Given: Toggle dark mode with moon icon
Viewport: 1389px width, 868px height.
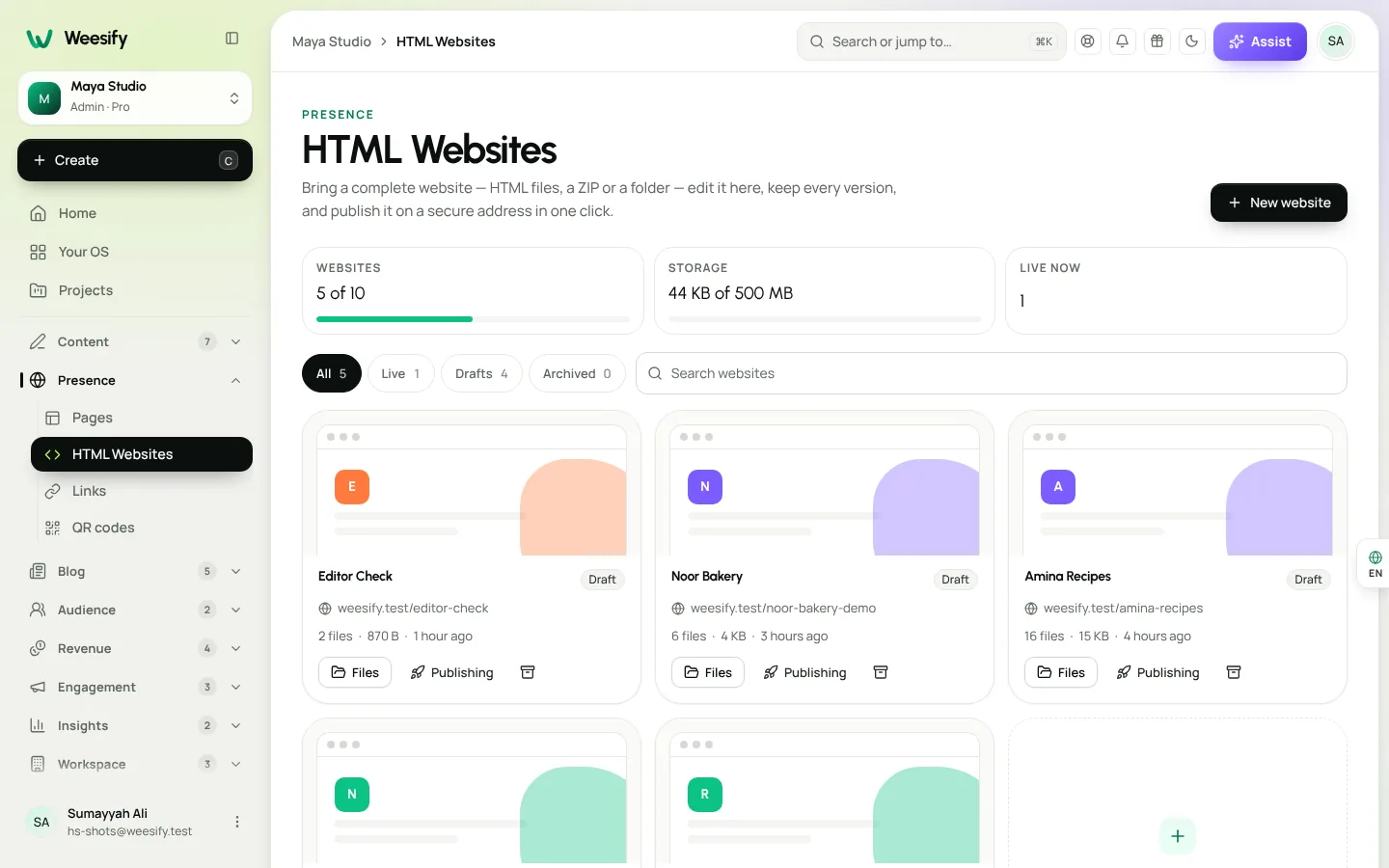Looking at the screenshot, I should pos(1192,41).
